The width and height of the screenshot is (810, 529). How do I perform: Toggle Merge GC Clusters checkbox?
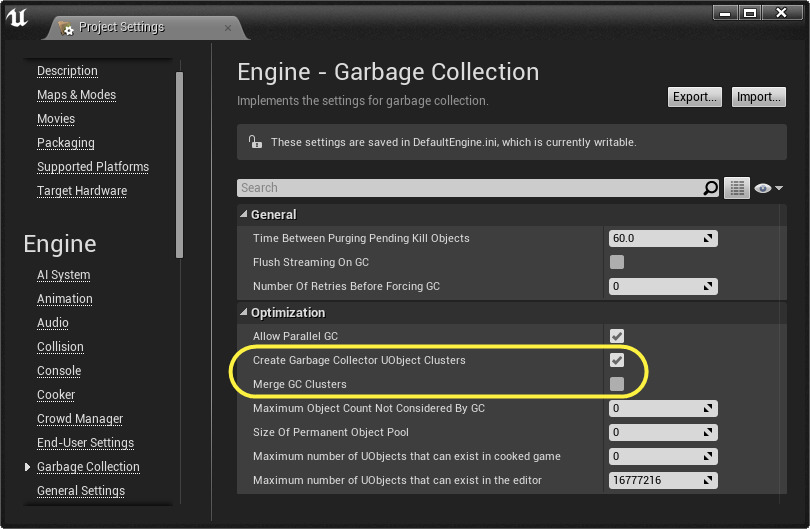[617, 384]
